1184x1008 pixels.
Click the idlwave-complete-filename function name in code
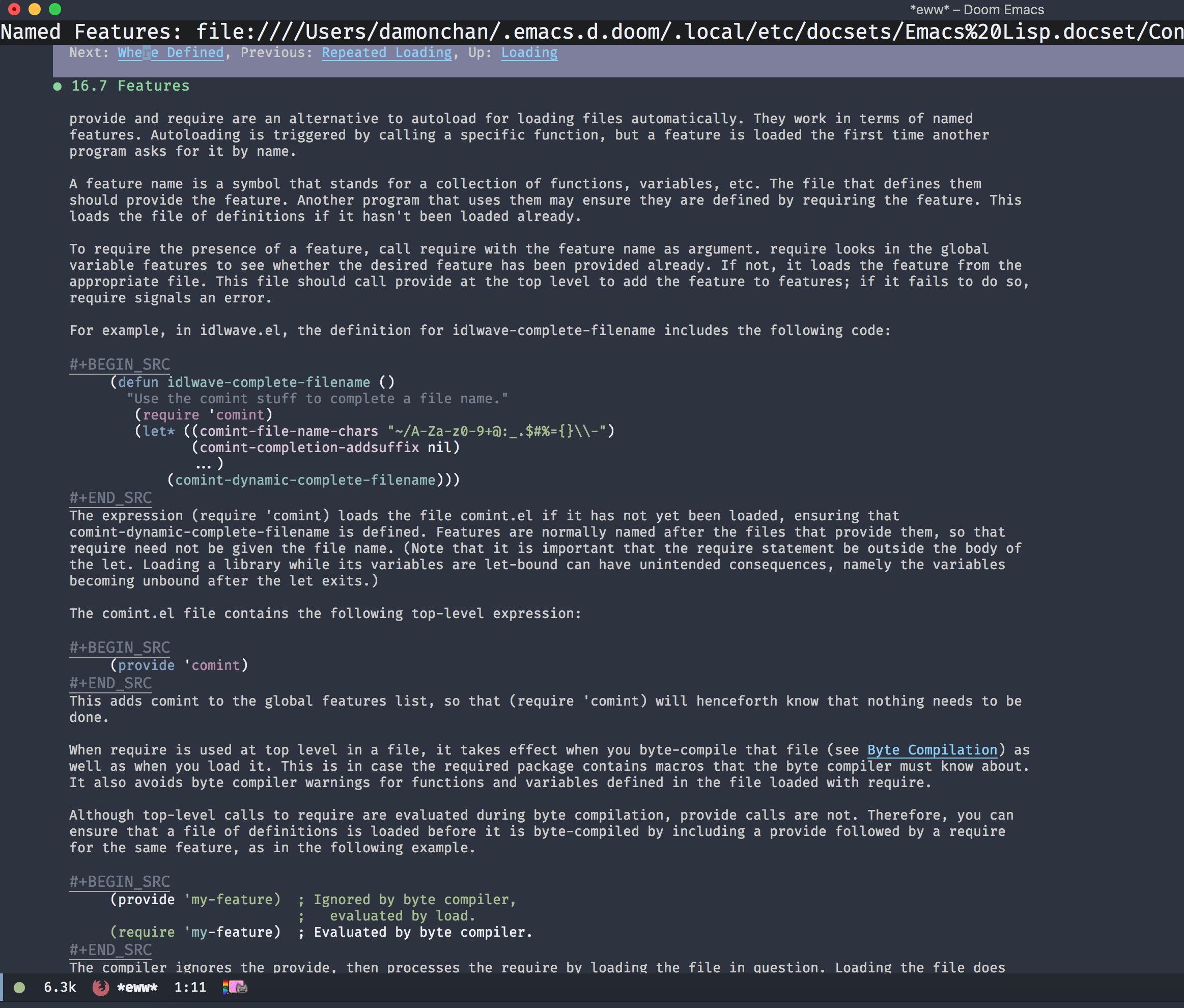tap(268, 382)
